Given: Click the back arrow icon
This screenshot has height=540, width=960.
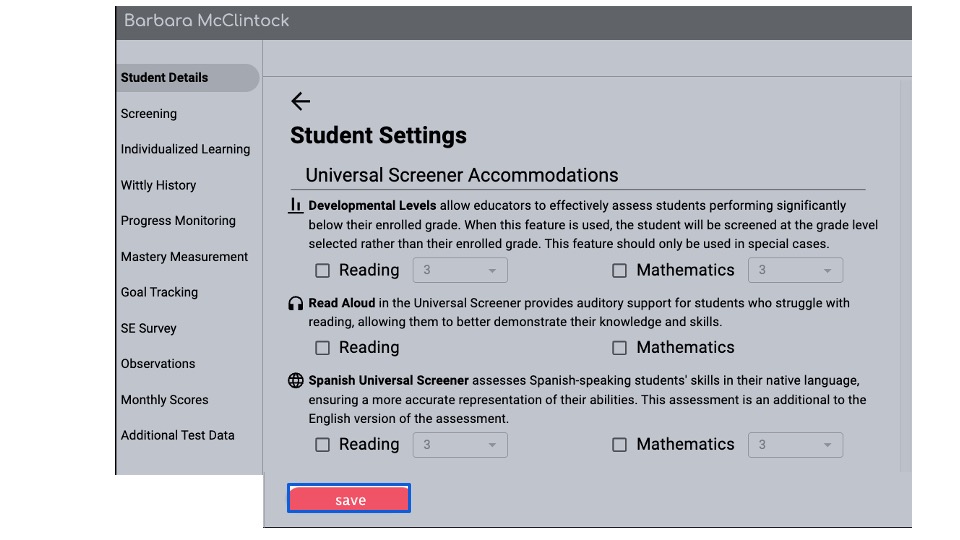Looking at the screenshot, I should [x=300, y=101].
